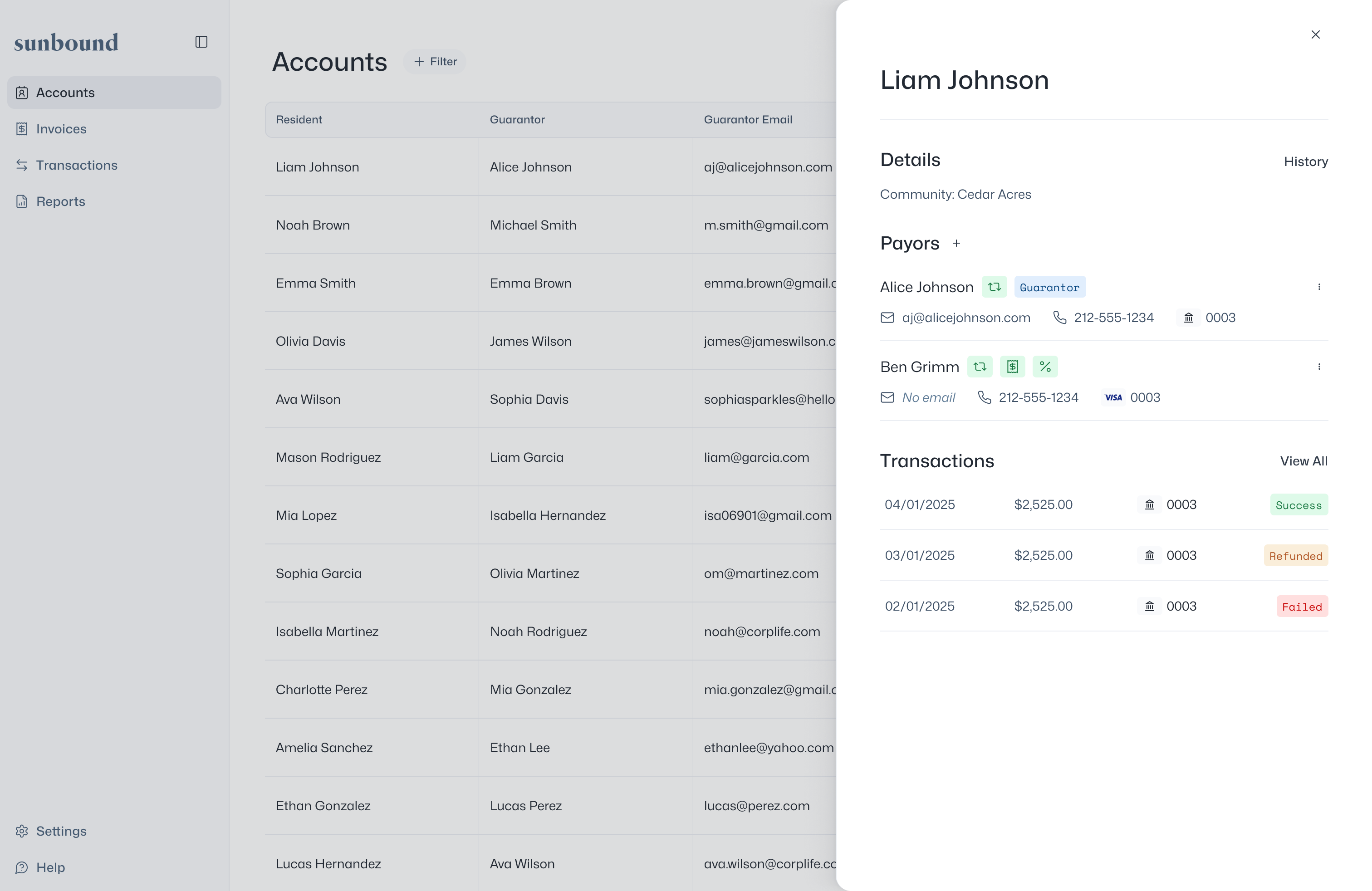
Task: Click the bank icon next to 0003 for Alice Johnson
Action: click(1188, 318)
